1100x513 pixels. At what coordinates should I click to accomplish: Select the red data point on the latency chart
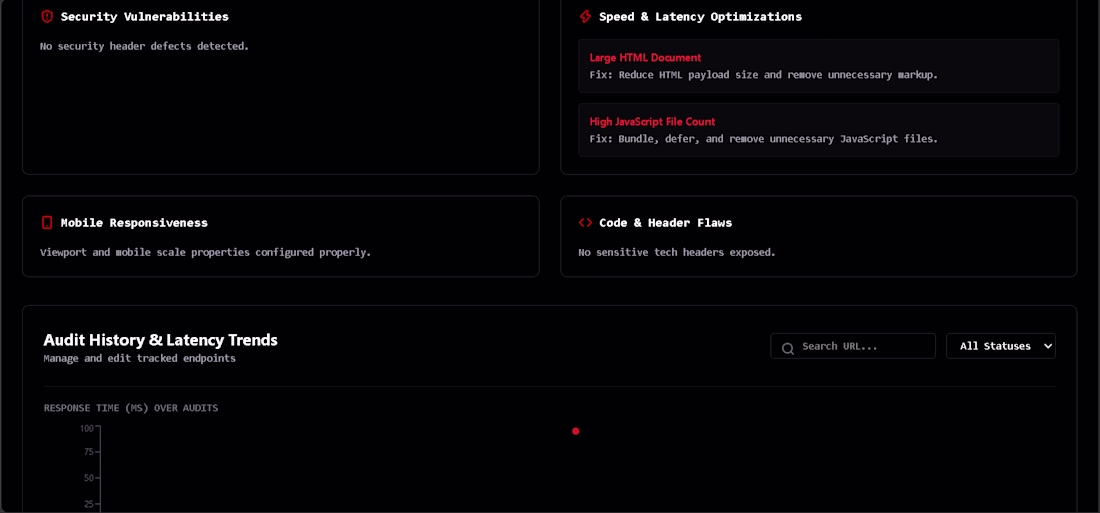point(575,431)
